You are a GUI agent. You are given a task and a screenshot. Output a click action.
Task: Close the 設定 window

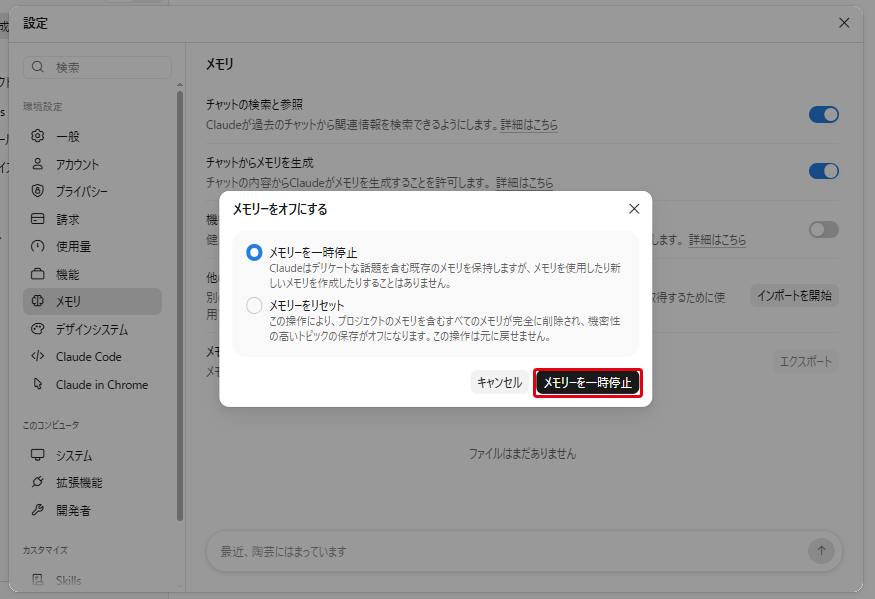coord(844,23)
